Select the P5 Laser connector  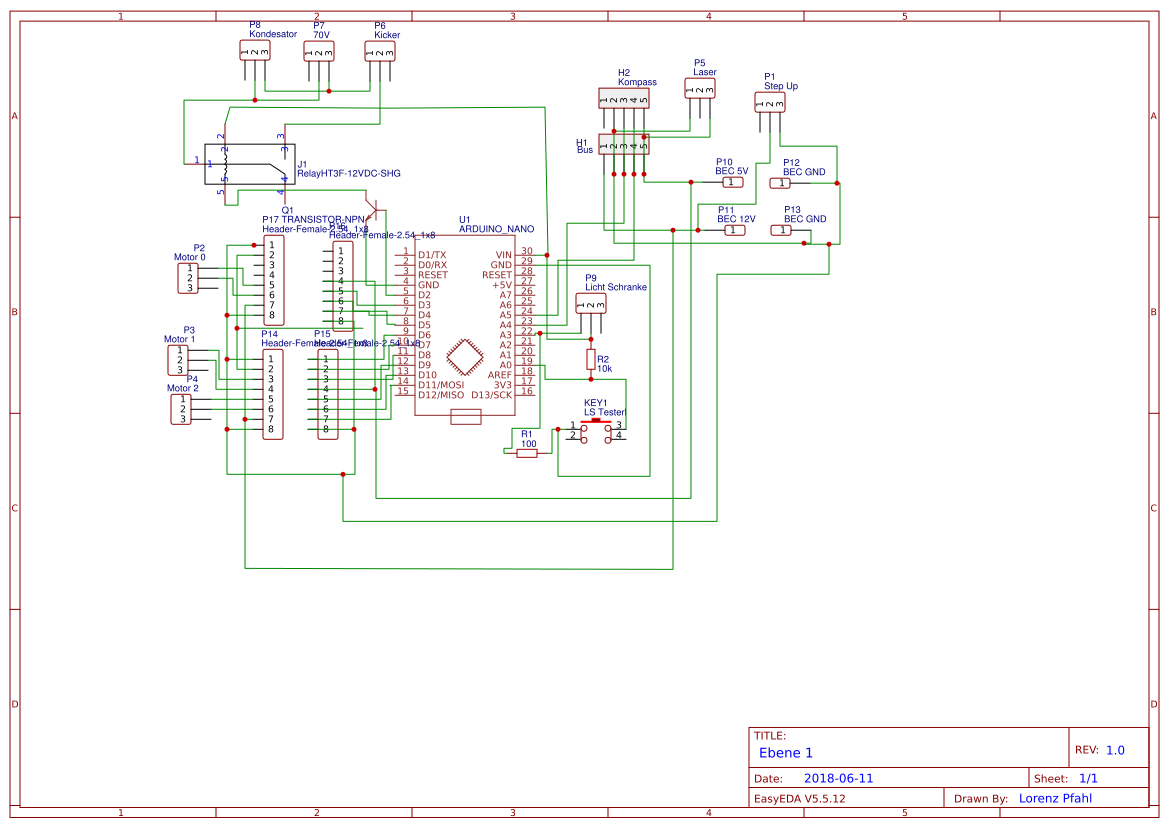click(700, 89)
